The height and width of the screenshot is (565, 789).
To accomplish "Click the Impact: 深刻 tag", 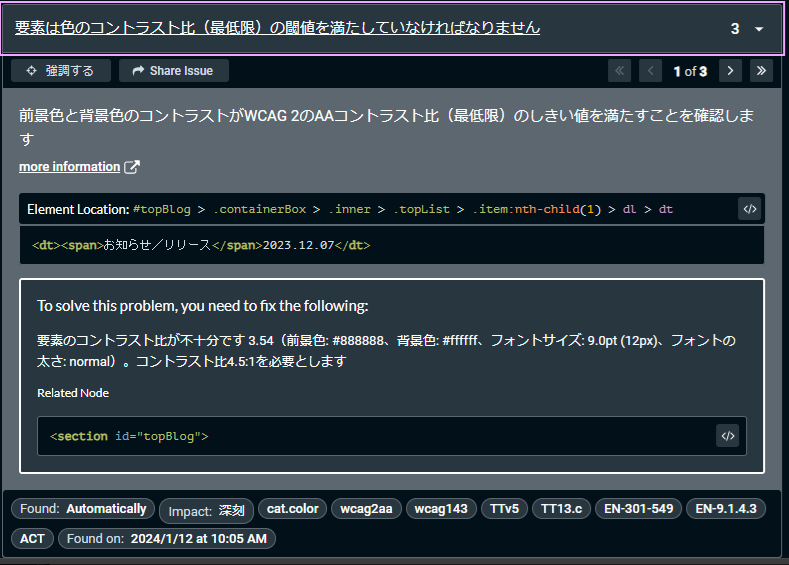I will point(206,511).
